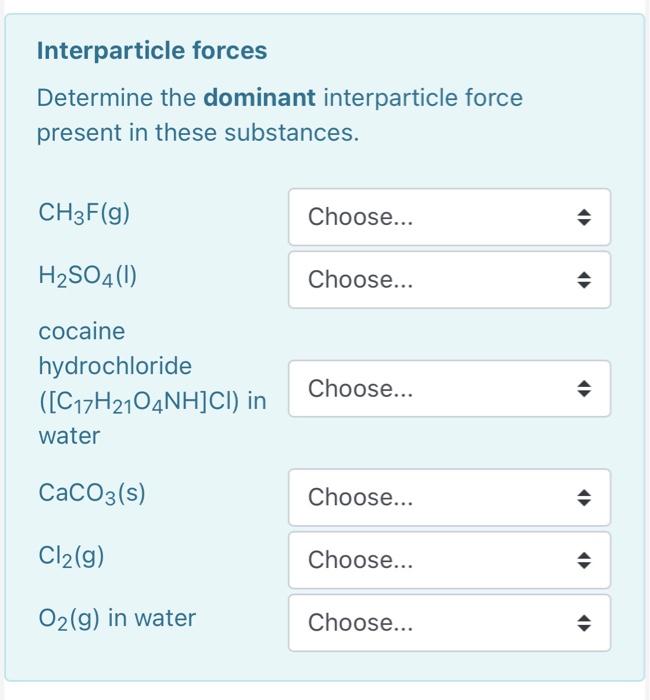Viewport: 650px width, 700px height.
Task: Open the CH3F(g) Choose dropdown
Action: [449, 217]
